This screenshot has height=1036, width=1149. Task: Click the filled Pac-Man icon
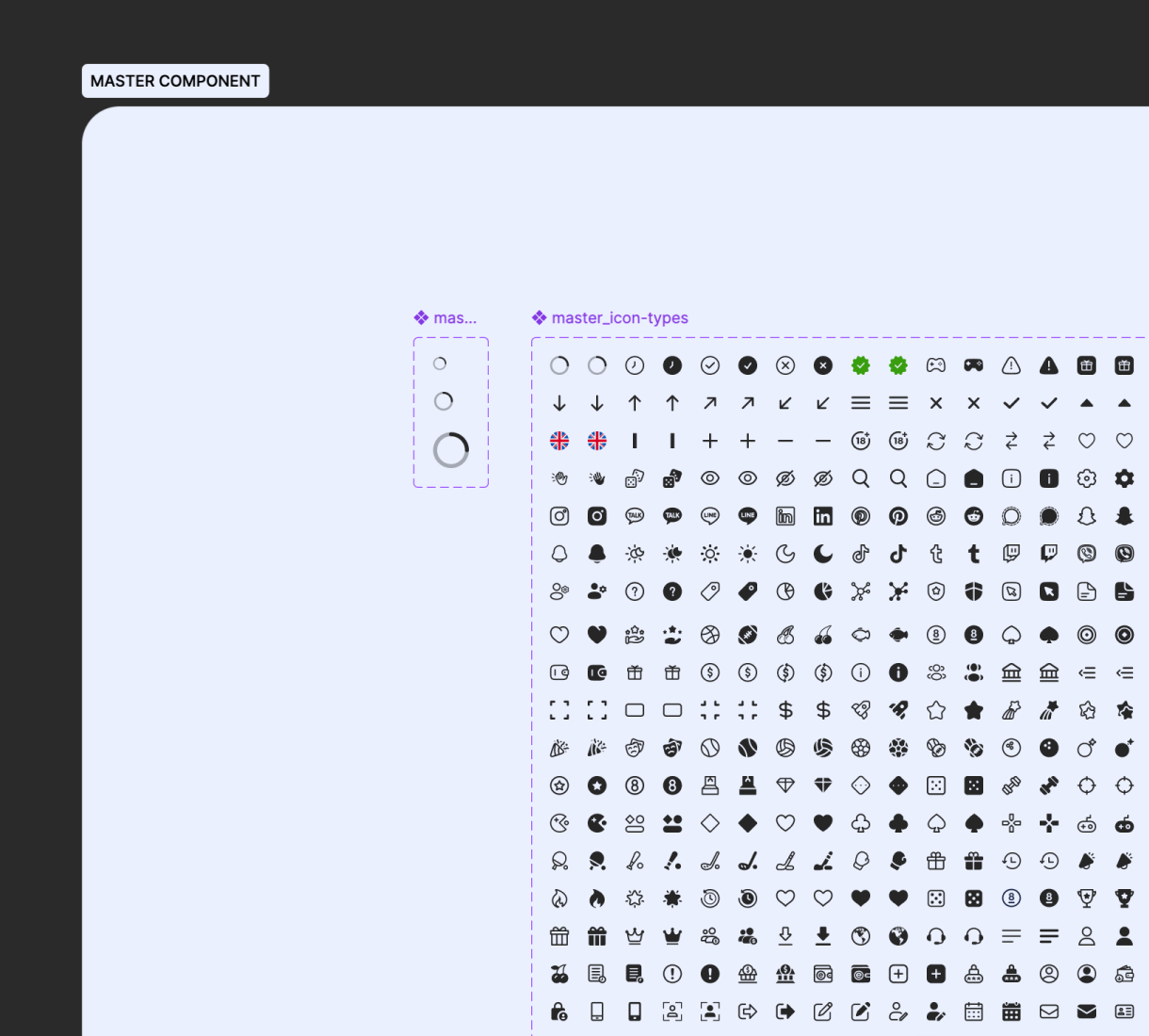click(x=597, y=823)
